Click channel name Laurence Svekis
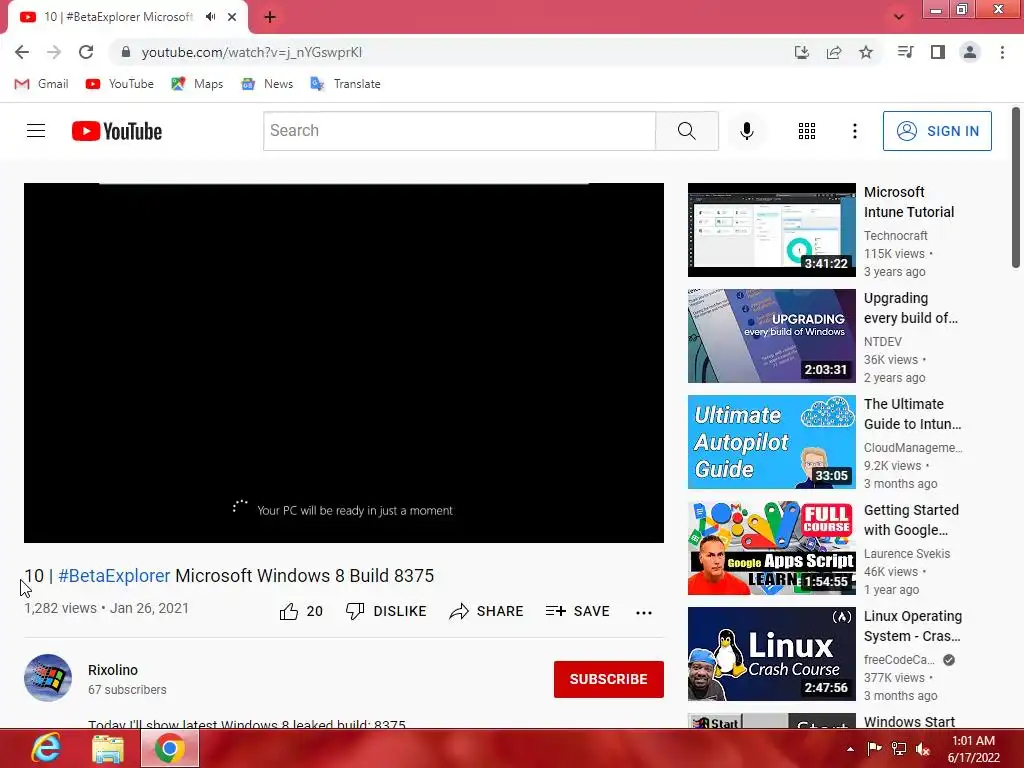 click(907, 554)
